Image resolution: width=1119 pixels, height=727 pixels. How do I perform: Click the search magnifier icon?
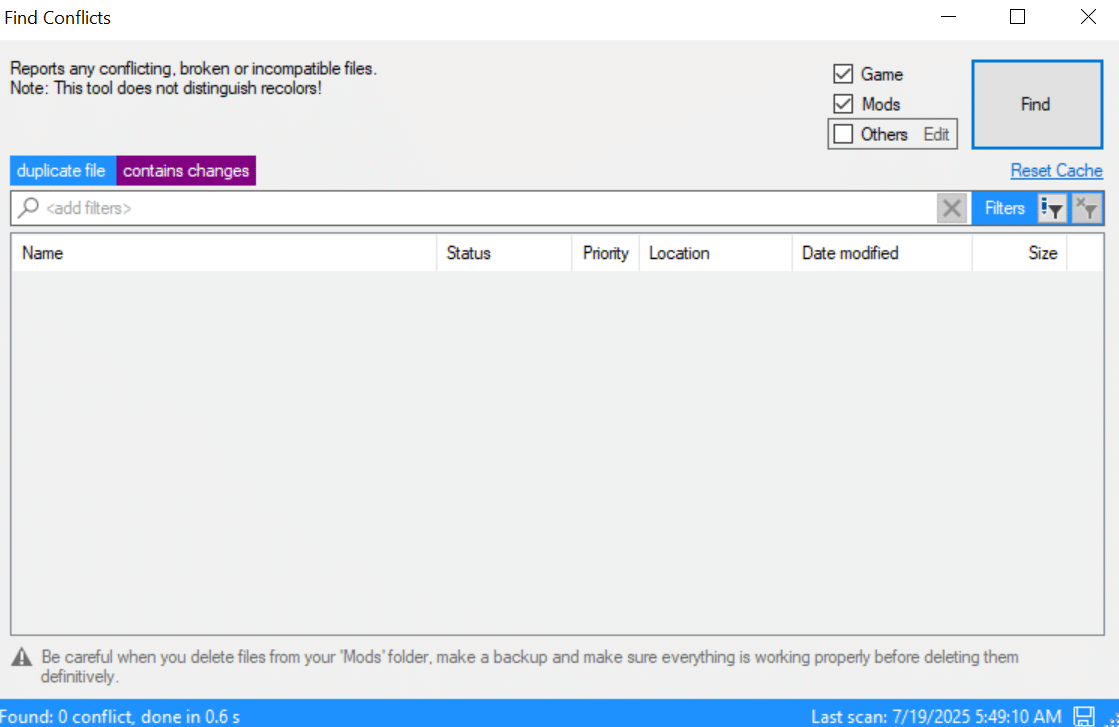[x=26, y=208]
